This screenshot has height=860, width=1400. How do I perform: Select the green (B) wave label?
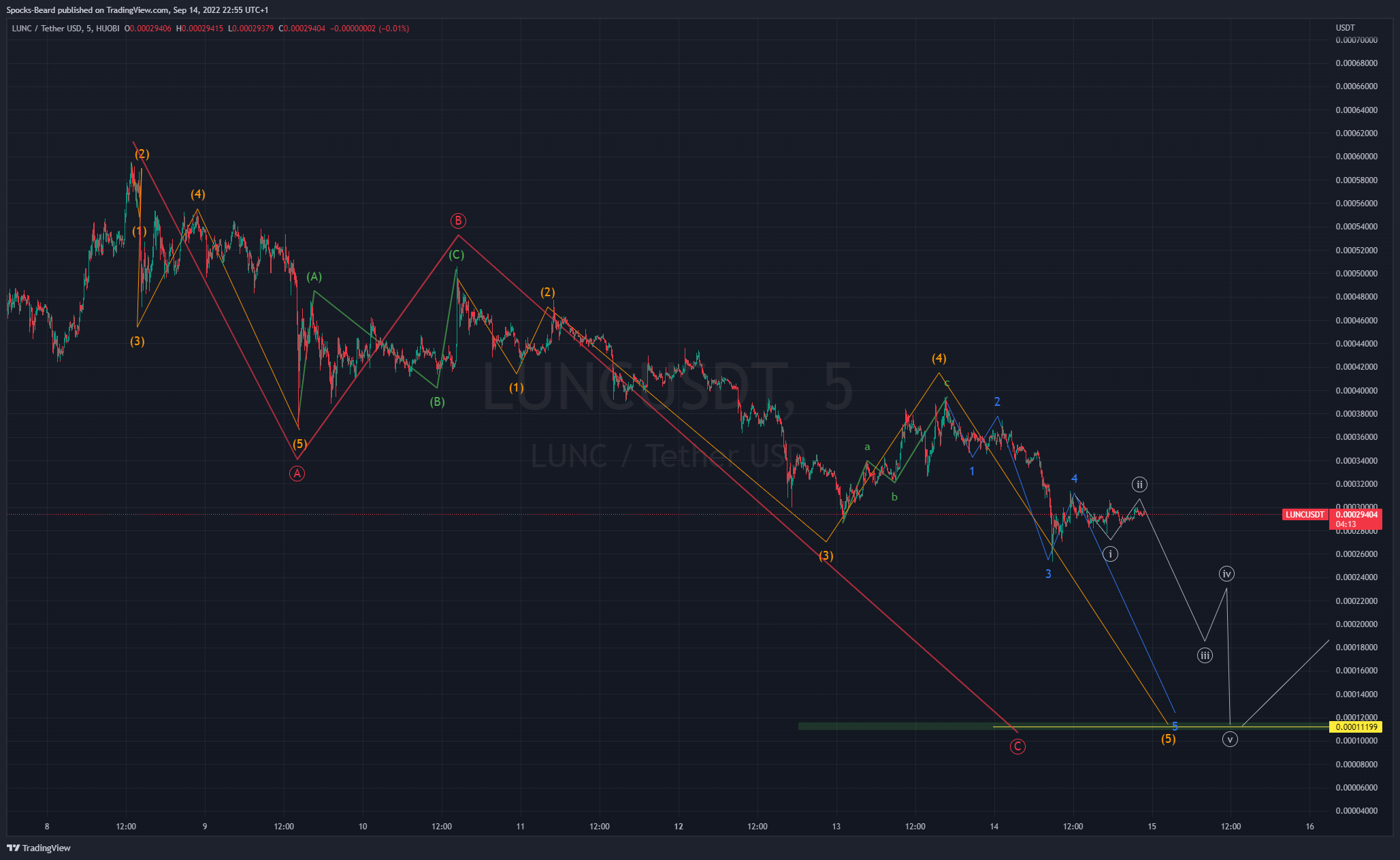[437, 402]
